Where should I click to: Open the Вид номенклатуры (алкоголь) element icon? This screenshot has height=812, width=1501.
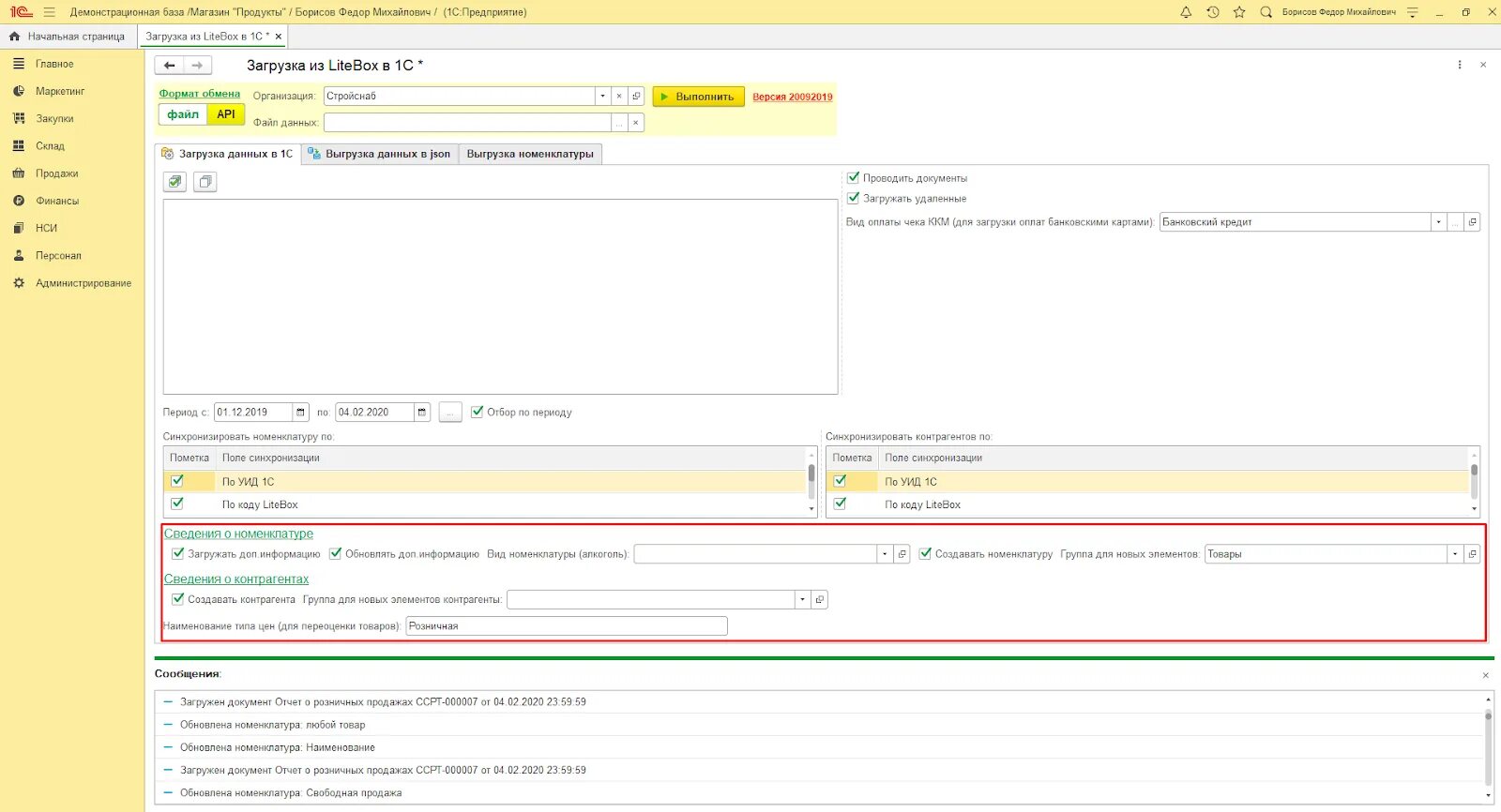point(902,554)
